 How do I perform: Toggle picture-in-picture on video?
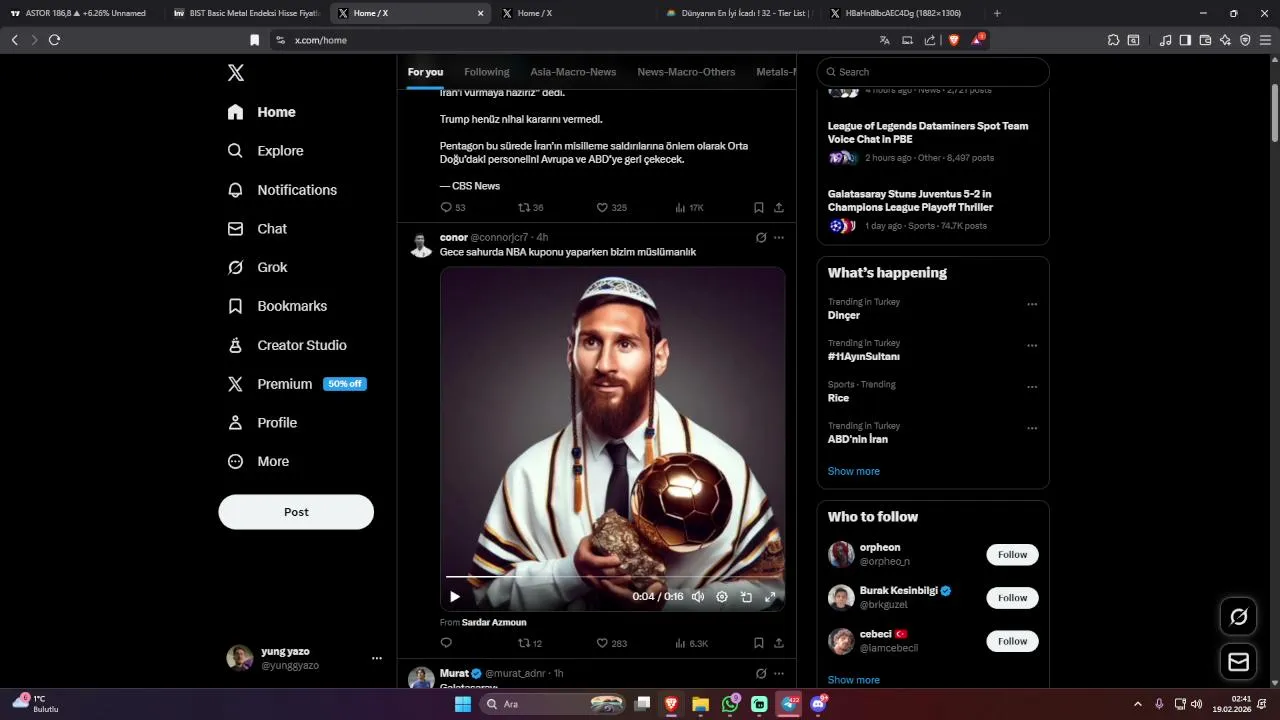click(x=746, y=597)
